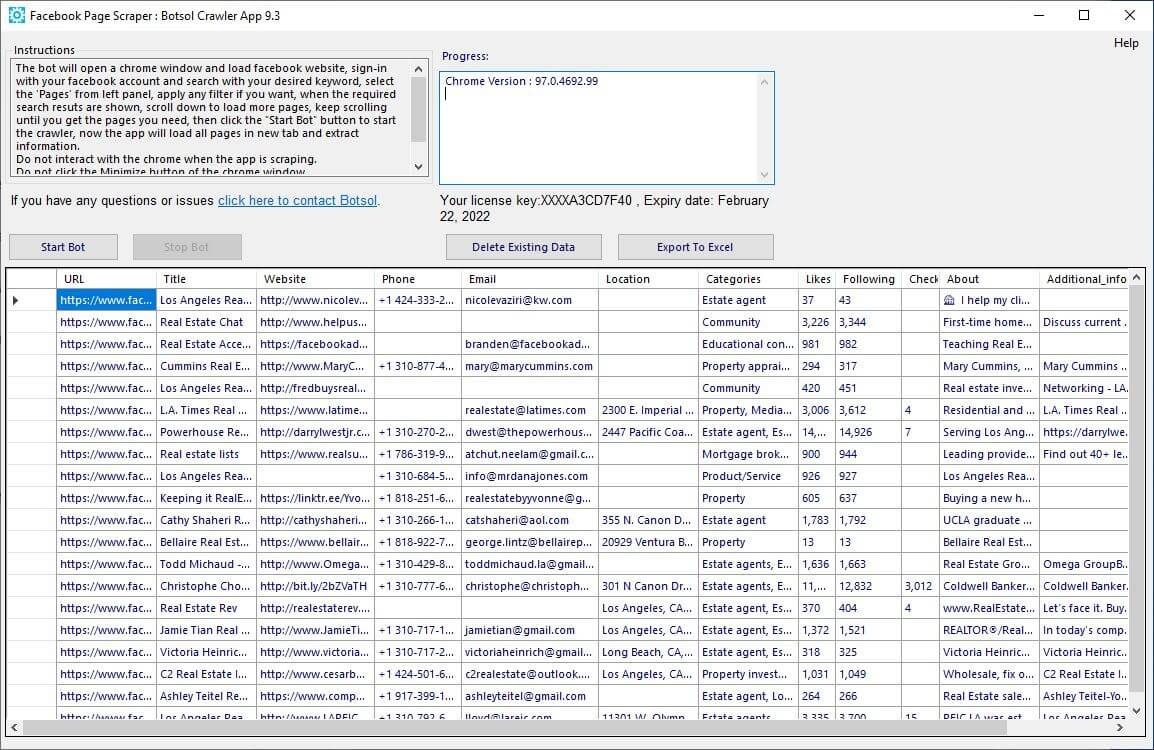Sort by the Phone column header

click(418, 279)
